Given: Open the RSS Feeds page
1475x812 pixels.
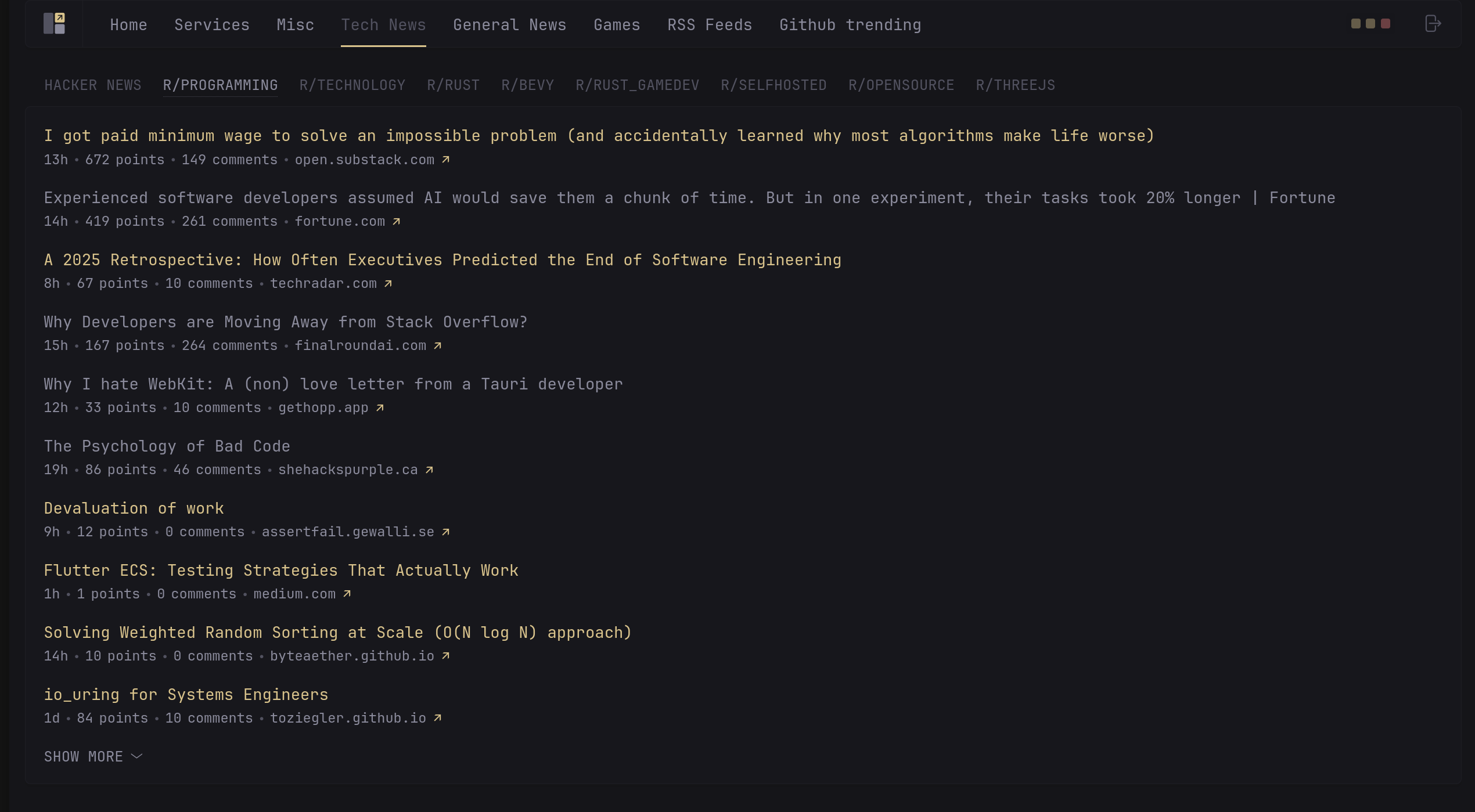Looking at the screenshot, I should 709,25.
